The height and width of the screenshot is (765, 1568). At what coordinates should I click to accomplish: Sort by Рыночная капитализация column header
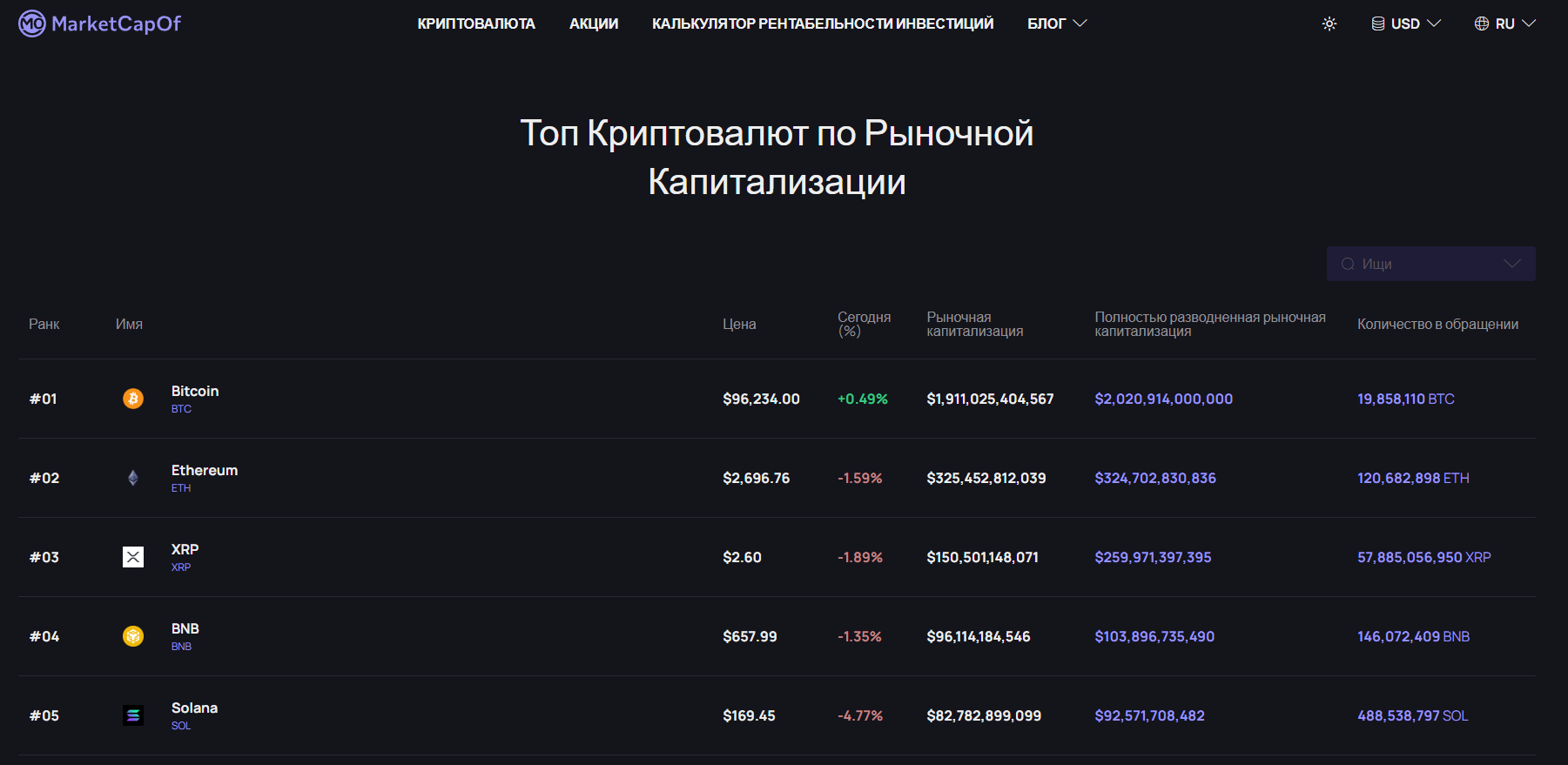tap(975, 324)
